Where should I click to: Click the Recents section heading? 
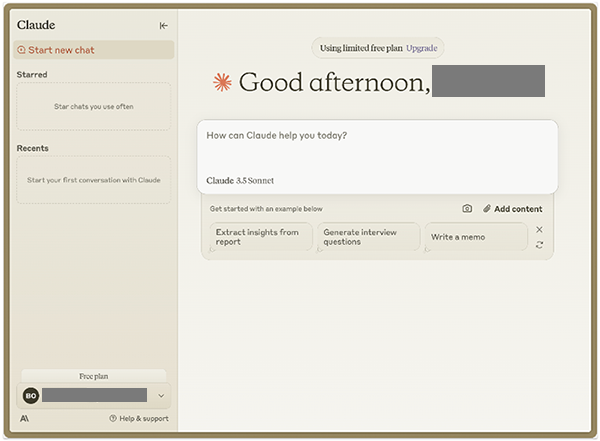point(33,148)
